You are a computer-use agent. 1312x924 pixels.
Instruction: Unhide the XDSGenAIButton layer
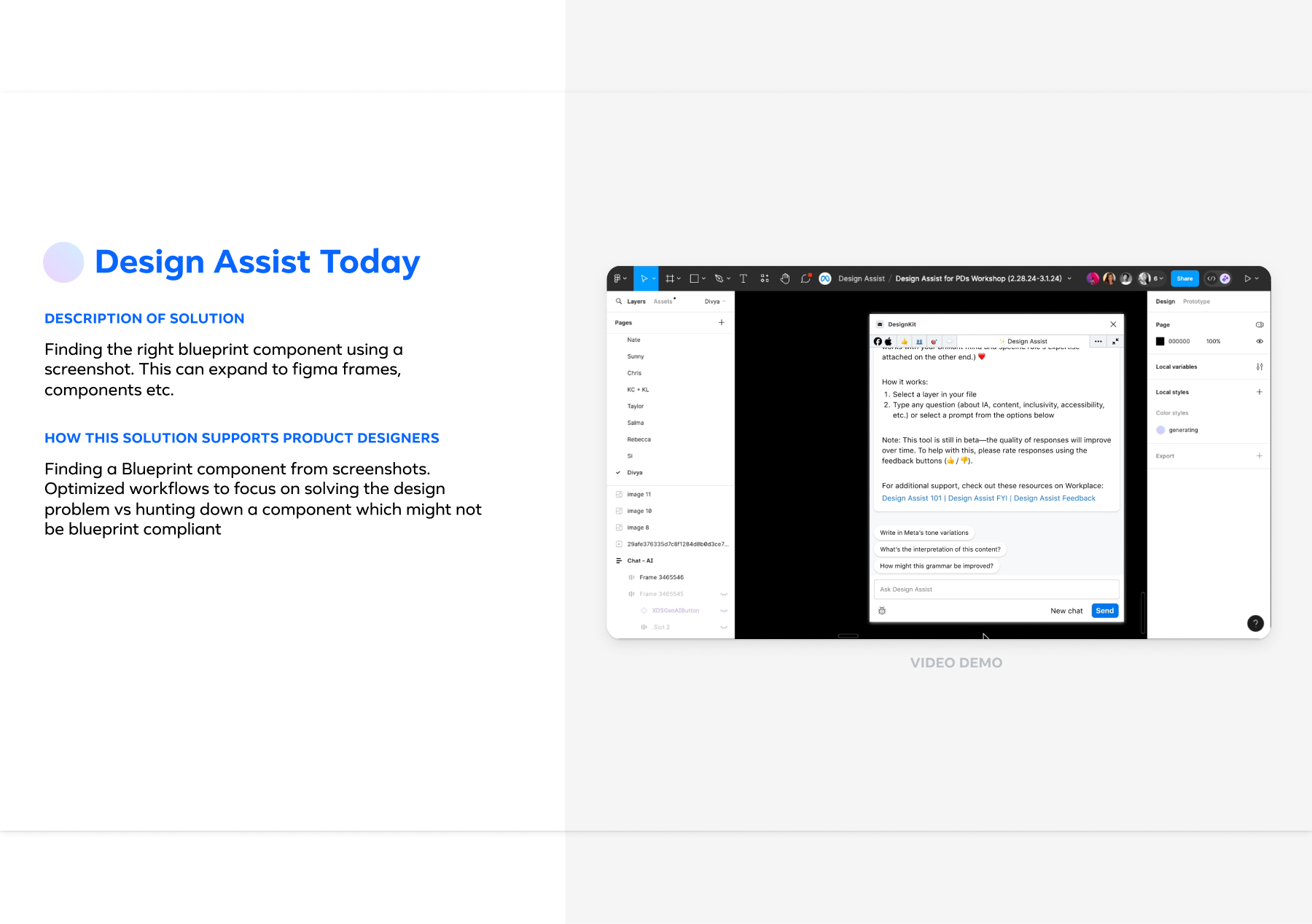(724, 611)
